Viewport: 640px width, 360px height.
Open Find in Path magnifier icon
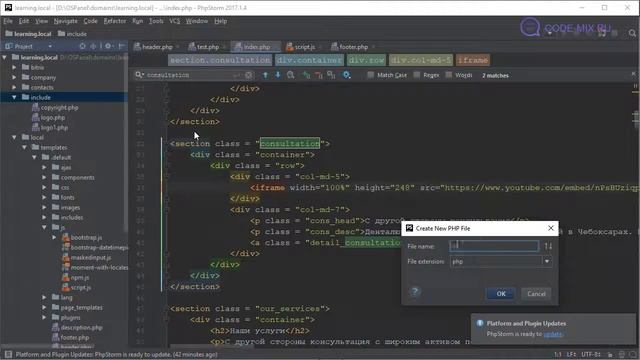291,75
